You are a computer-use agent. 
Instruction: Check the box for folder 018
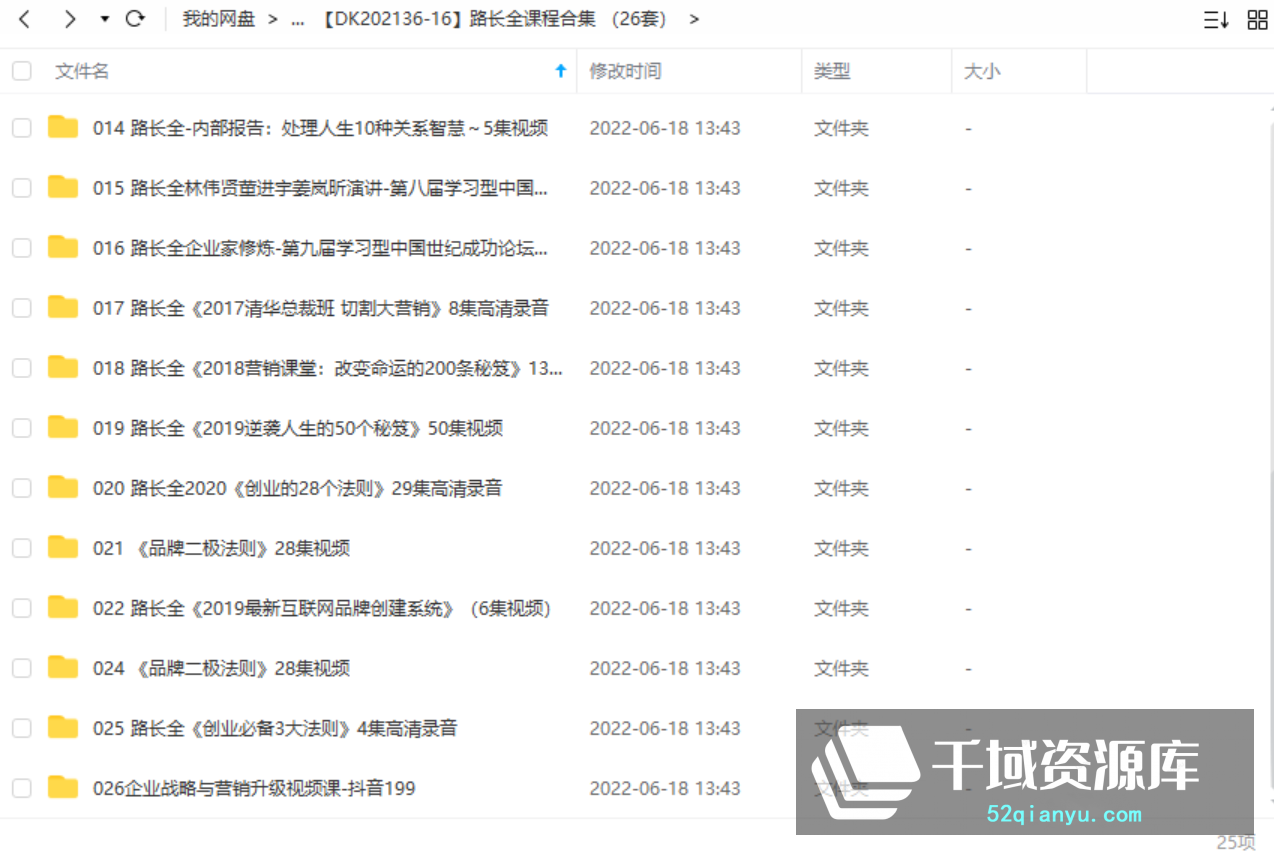[21, 368]
